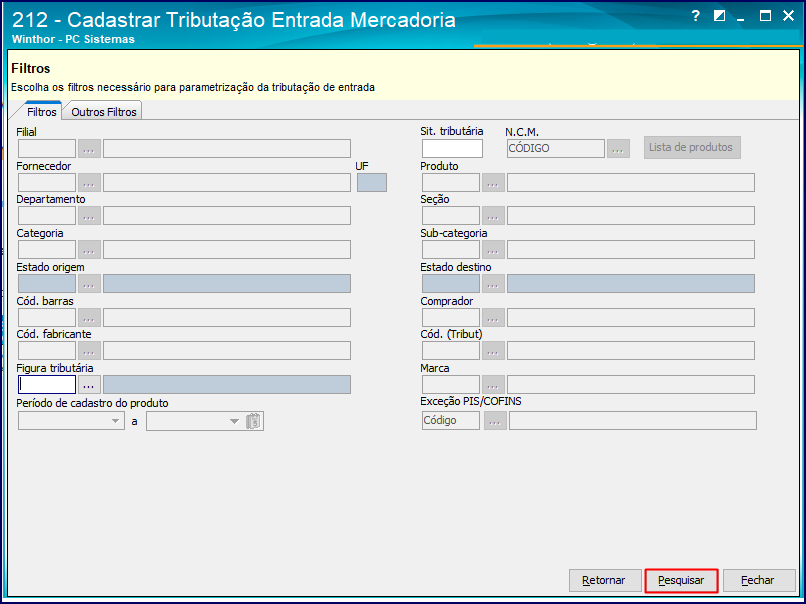The height and width of the screenshot is (604, 806).
Task: Click the Pesquisar button
Action: 681,580
